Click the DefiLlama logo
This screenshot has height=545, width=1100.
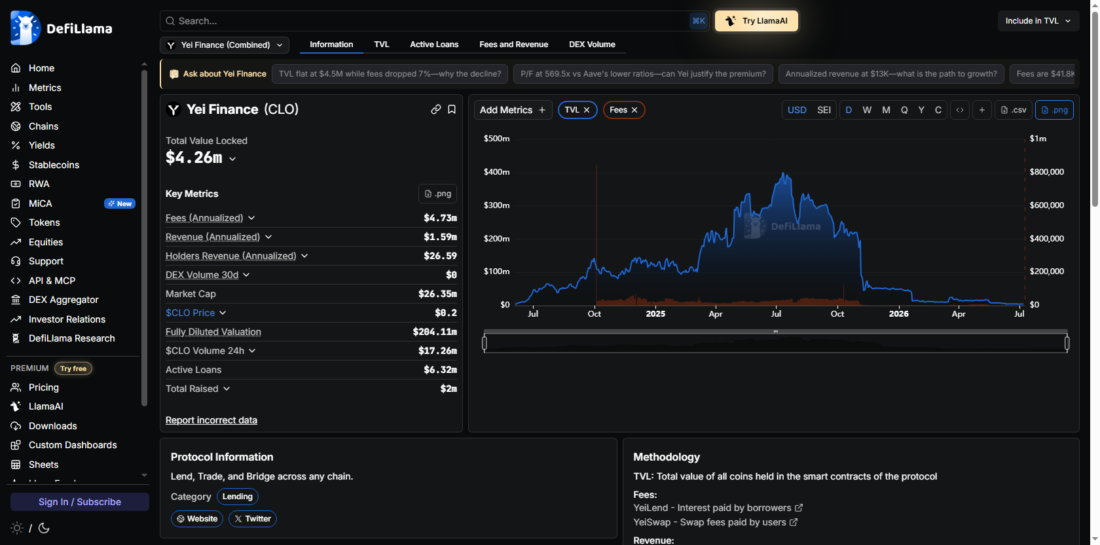point(62,28)
